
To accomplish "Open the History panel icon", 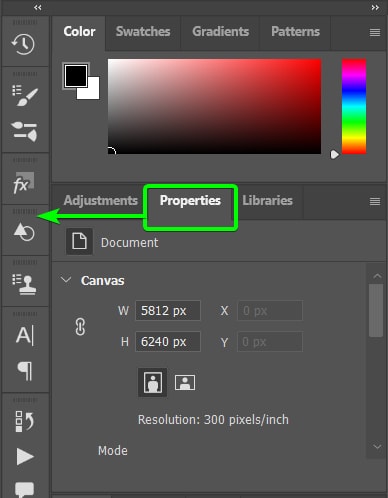I will (23, 44).
